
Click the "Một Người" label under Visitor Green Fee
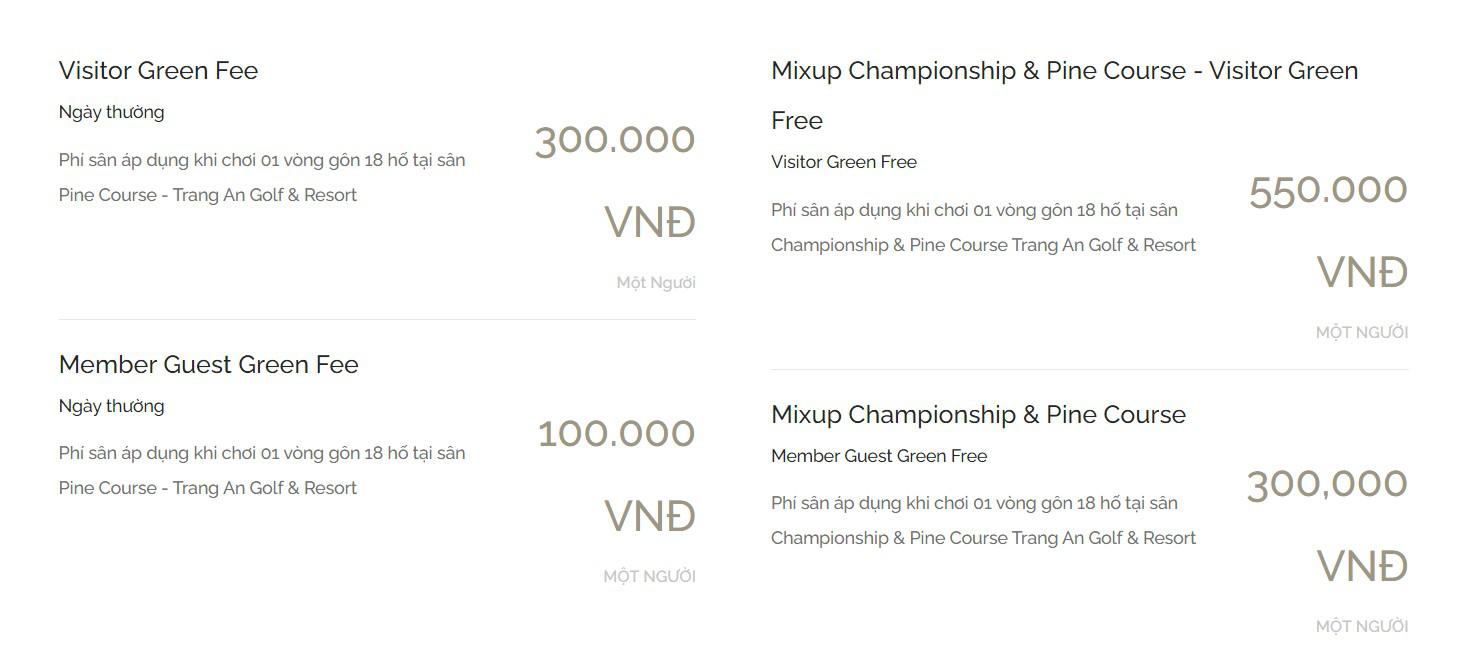(x=655, y=283)
